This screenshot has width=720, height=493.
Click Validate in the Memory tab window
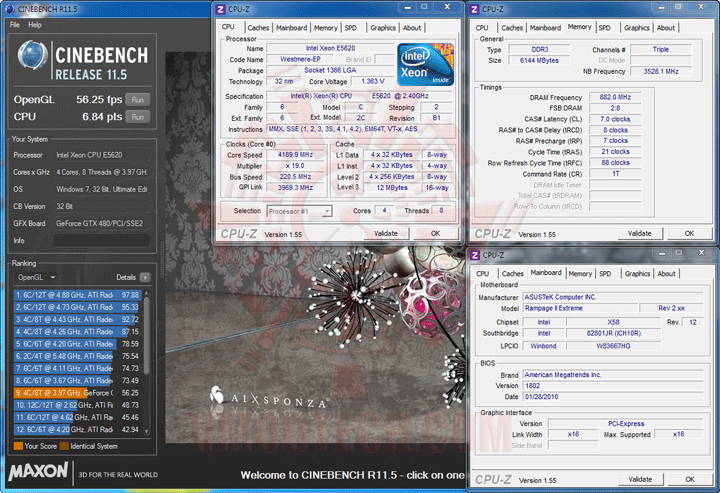pos(640,233)
